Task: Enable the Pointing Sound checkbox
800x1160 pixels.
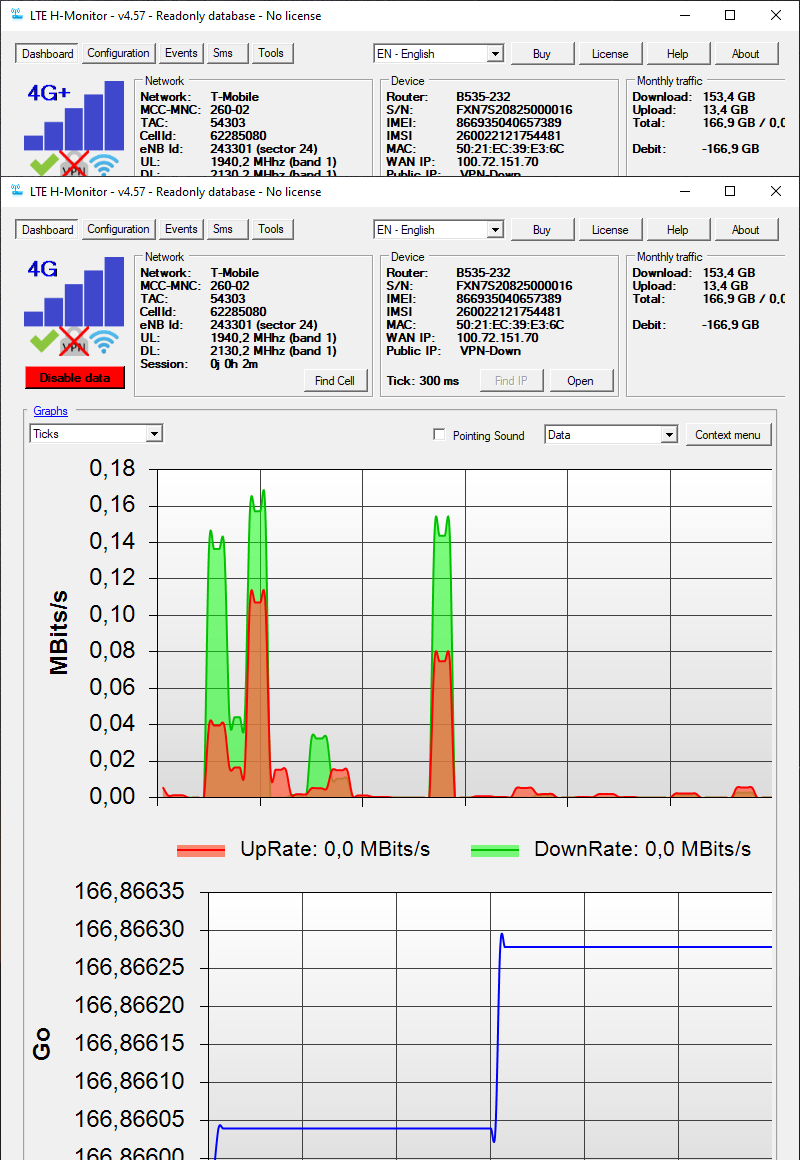Action: 439,435
